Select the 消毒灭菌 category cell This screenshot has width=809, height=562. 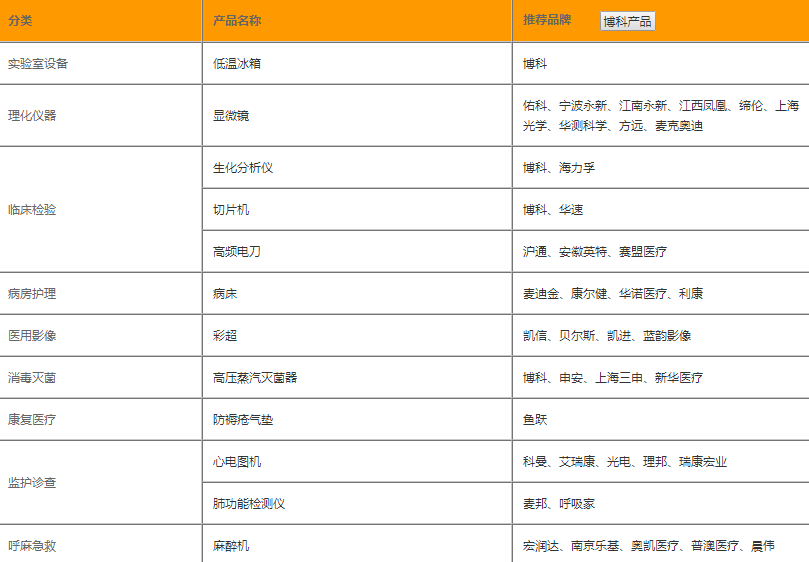pyautogui.click(x=101, y=378)
